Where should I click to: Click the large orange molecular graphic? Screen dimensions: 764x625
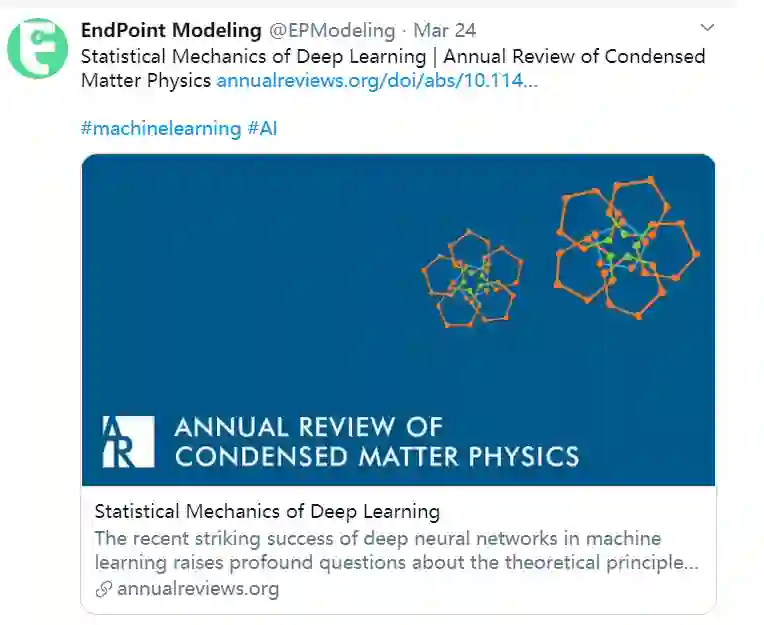626,246
